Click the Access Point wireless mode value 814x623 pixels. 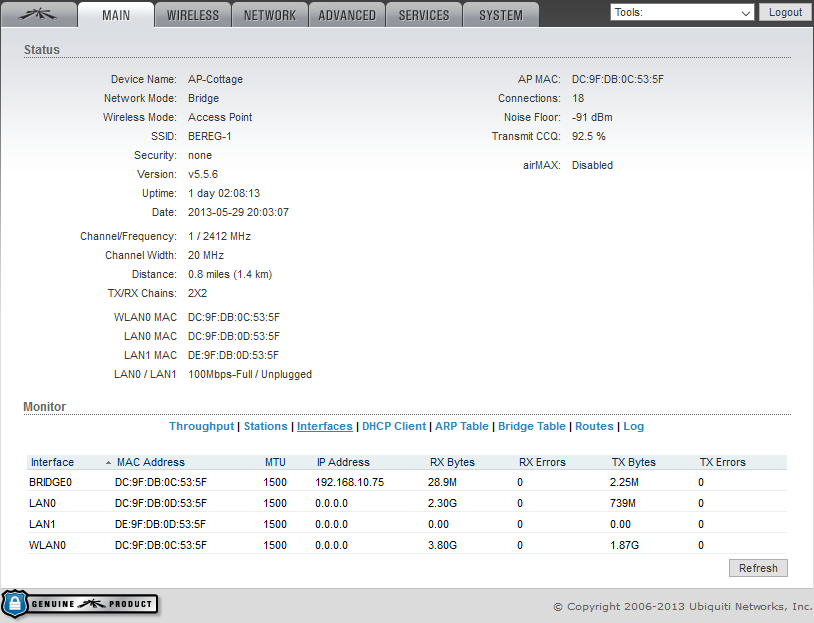pos(220,117)
